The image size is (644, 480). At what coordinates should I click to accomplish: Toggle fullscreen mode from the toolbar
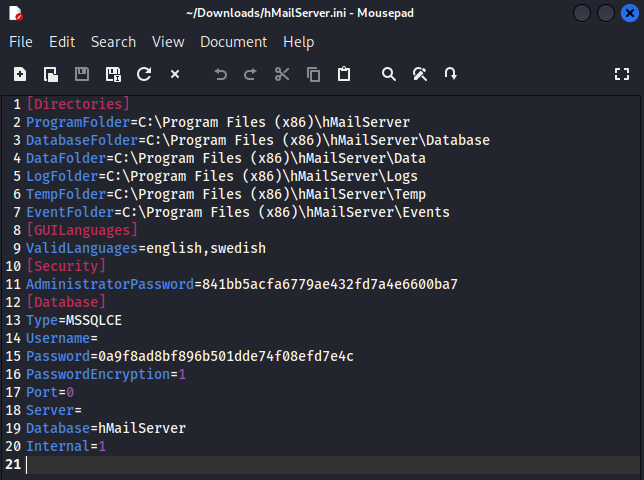622,74
